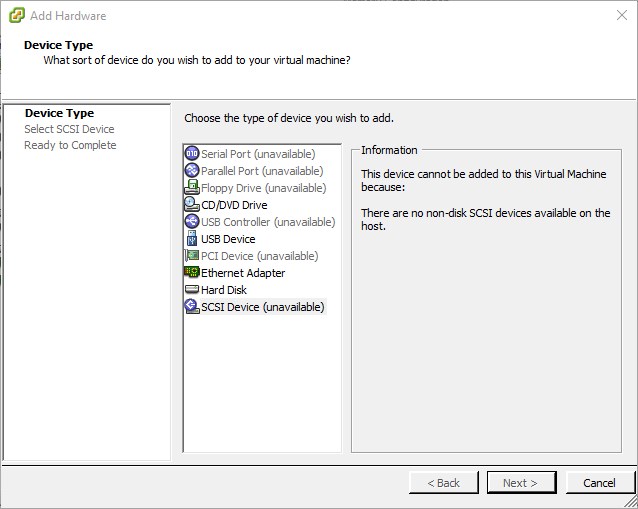Click the USB Controller icon
The width and height of the screenshot is (638, 509).
(192, 222)
